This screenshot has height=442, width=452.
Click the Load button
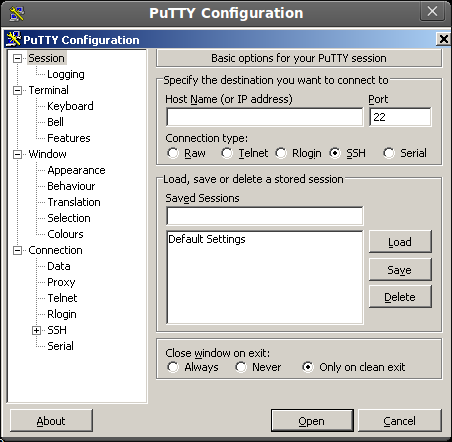point(400,242)
